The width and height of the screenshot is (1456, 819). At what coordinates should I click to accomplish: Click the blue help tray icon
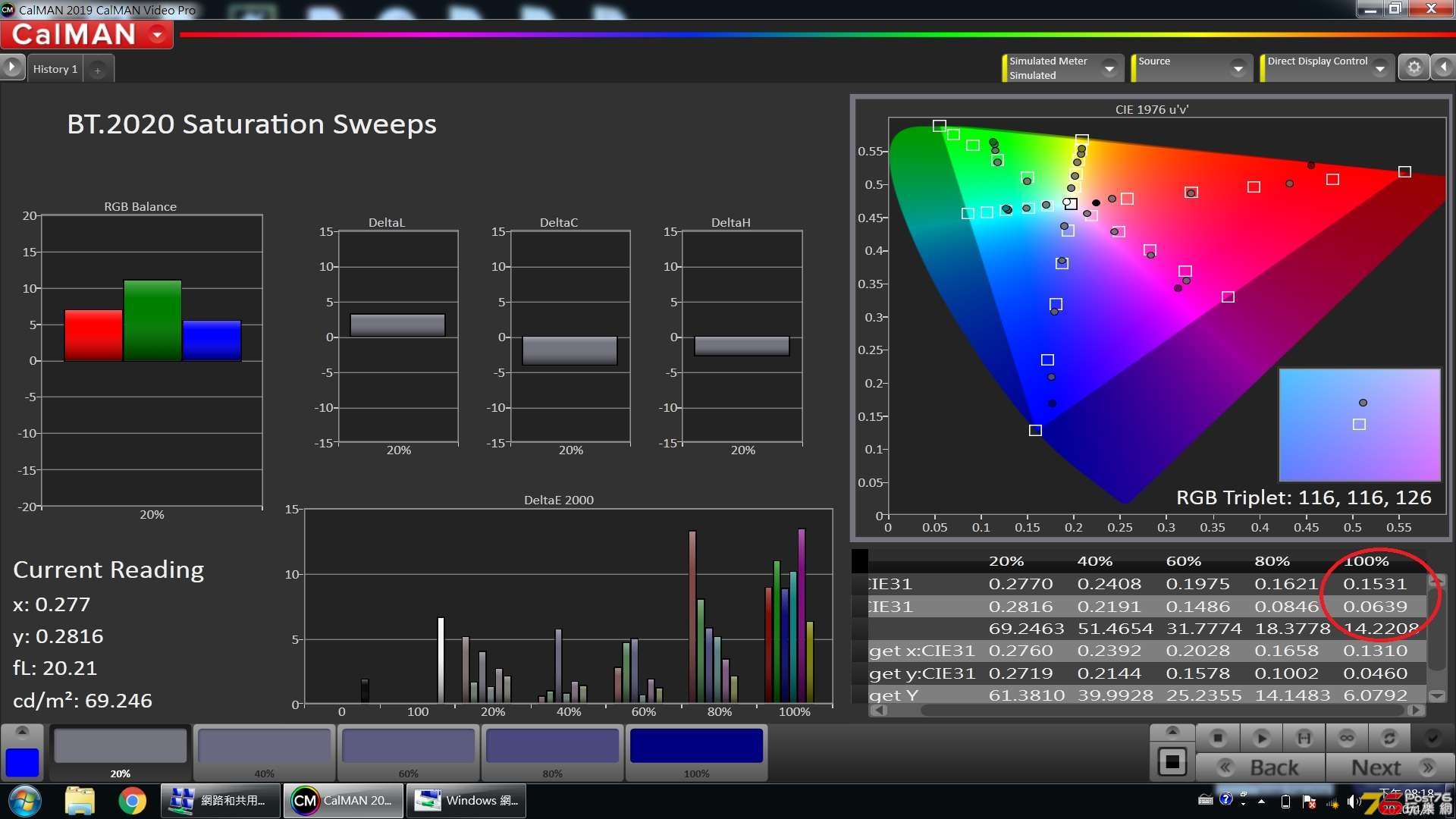click(1225, 799)
